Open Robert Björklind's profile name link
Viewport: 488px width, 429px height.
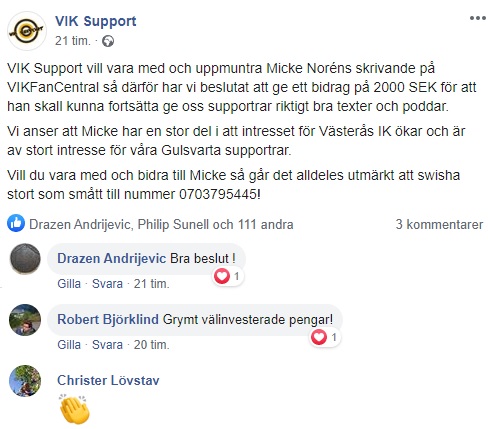coord(108,319)
